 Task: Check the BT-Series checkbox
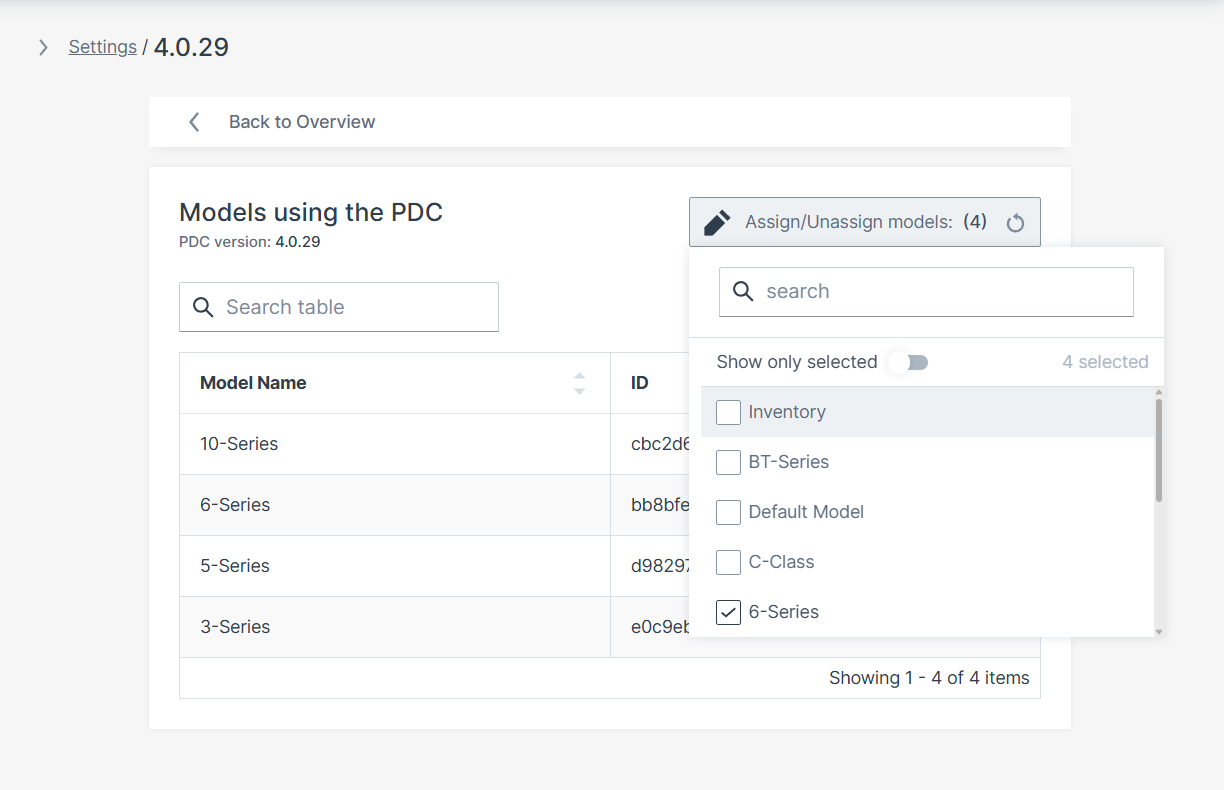[x=729, y=462]
